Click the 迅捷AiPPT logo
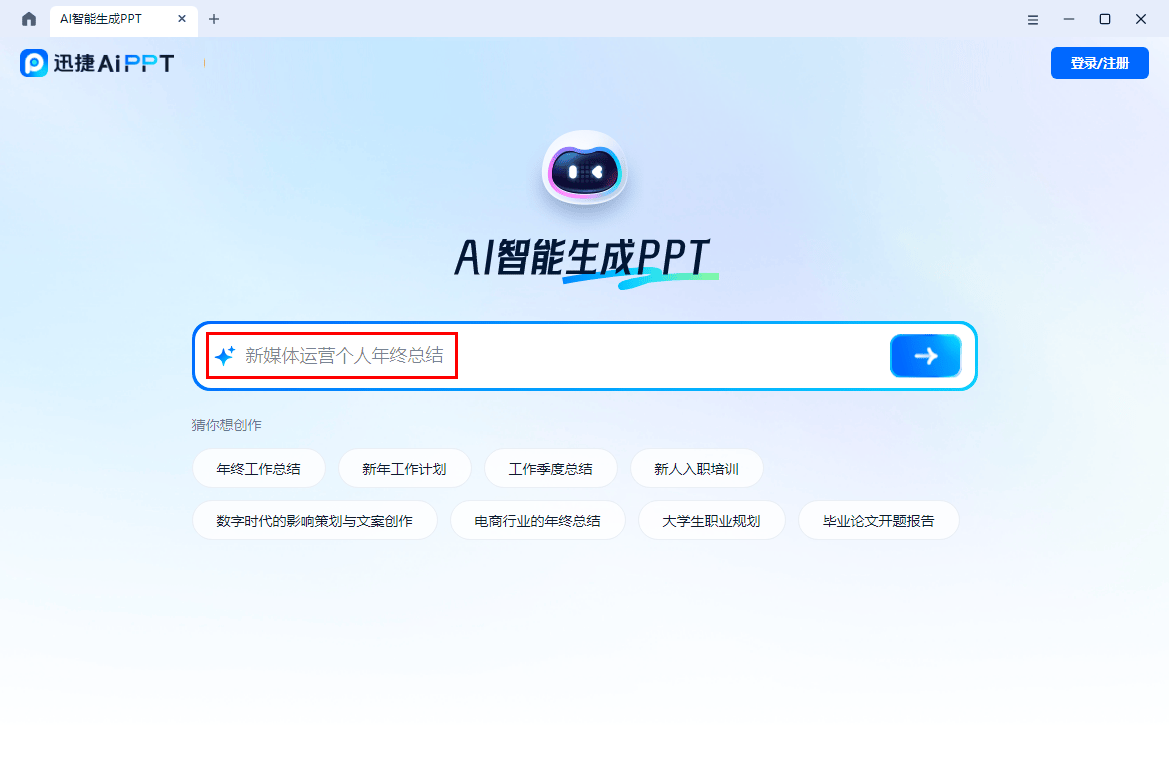The height and width of the screenshot is (762, 1169). click(97, 63)
